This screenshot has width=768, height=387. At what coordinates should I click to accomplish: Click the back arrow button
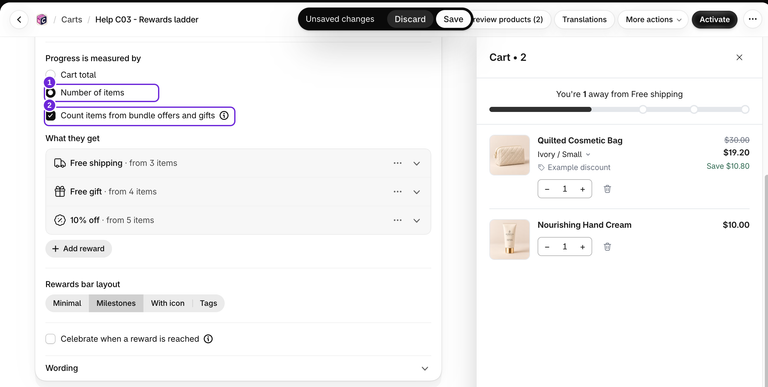tap(19, 20)
